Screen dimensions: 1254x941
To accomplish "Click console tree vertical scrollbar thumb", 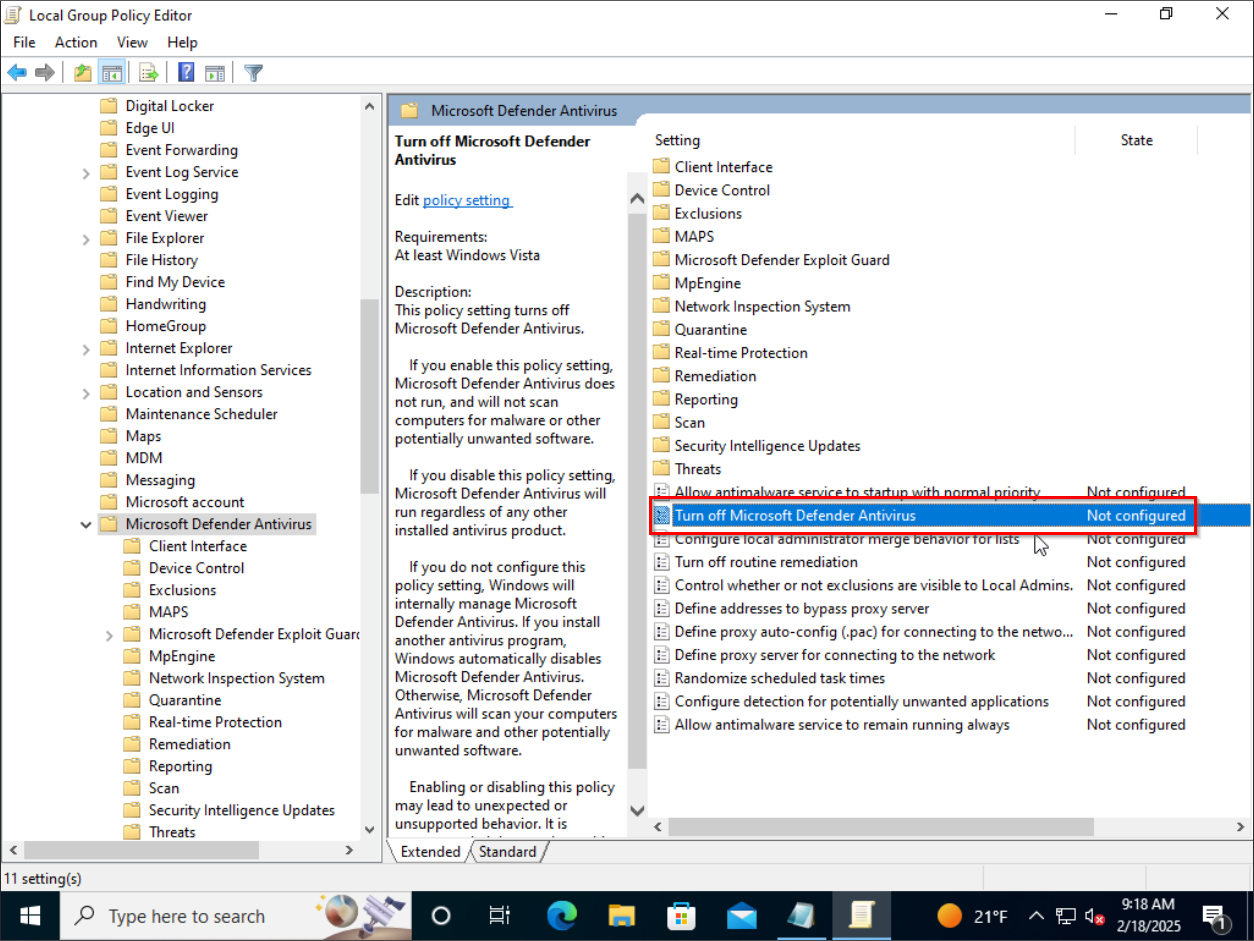I will coord(369,396).
